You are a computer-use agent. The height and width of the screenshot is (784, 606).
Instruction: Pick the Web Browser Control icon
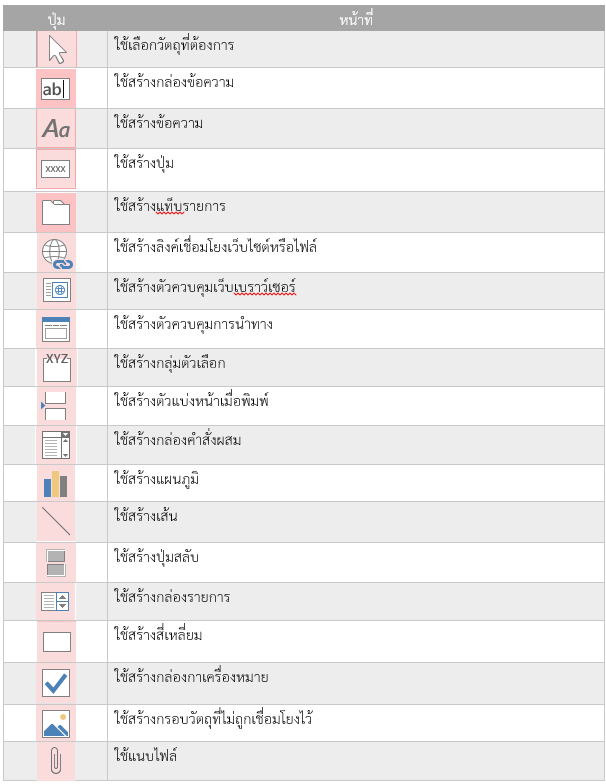pyautogui.click(x=56, y=290)
